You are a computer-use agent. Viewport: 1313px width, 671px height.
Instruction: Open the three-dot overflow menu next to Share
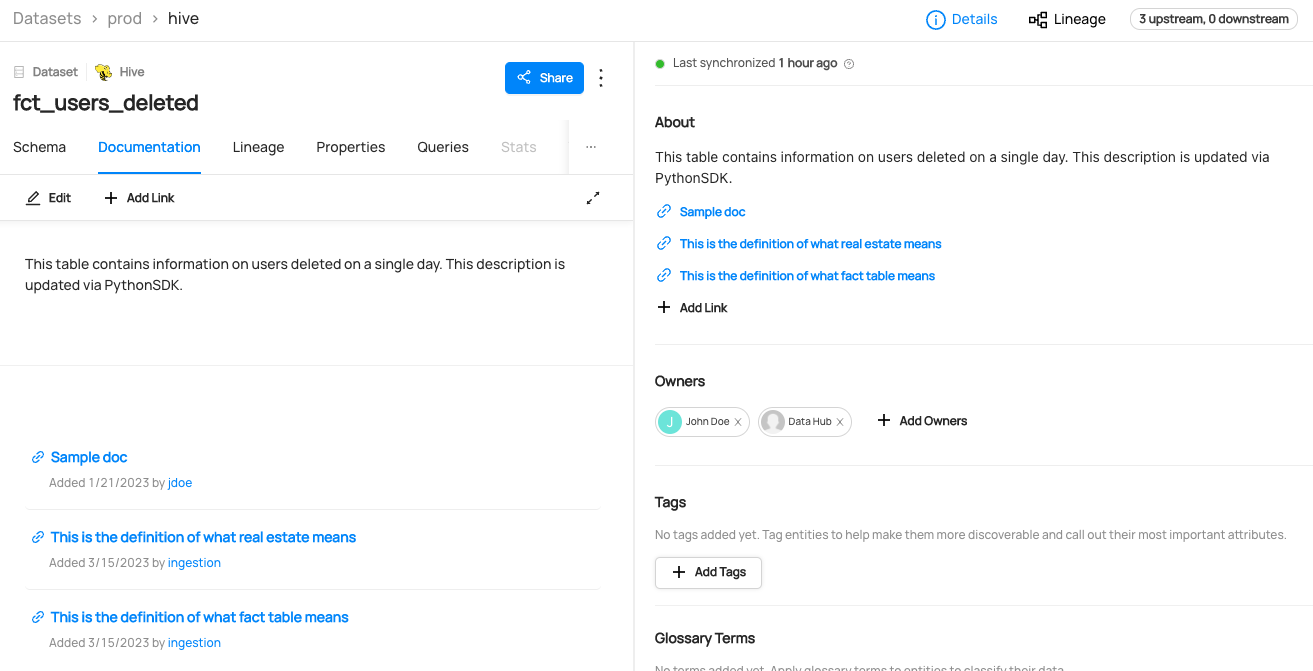click(601, 77)
